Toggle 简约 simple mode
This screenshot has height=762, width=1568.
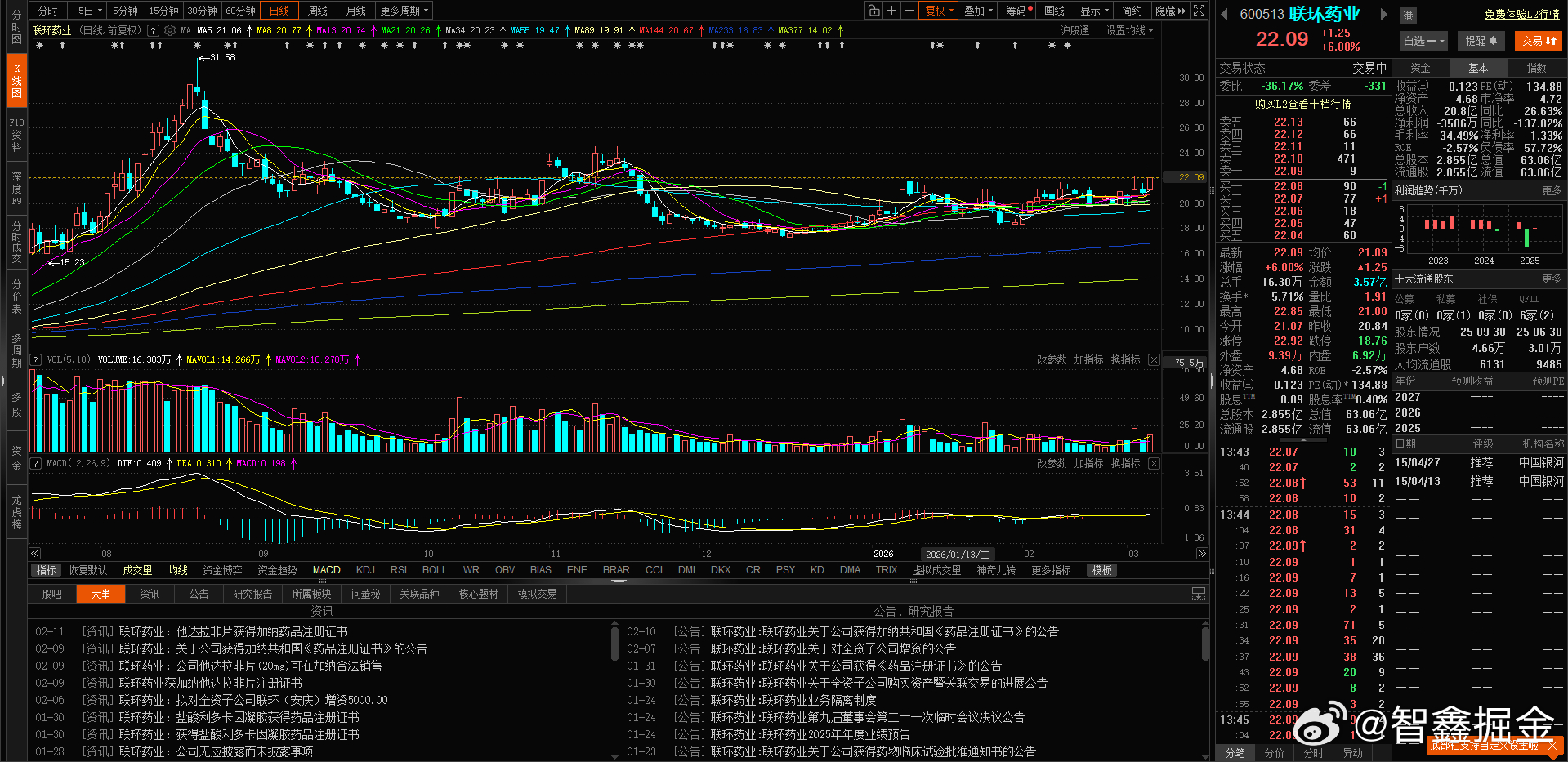tap(1132, 11)
